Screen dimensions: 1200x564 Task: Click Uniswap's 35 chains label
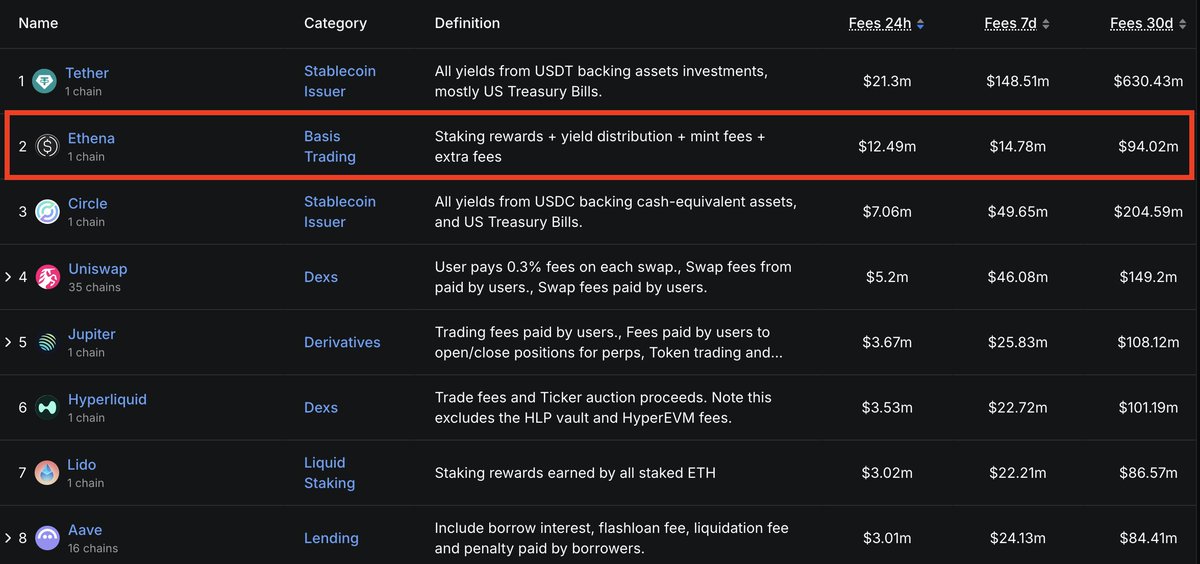tap(94, 287)
